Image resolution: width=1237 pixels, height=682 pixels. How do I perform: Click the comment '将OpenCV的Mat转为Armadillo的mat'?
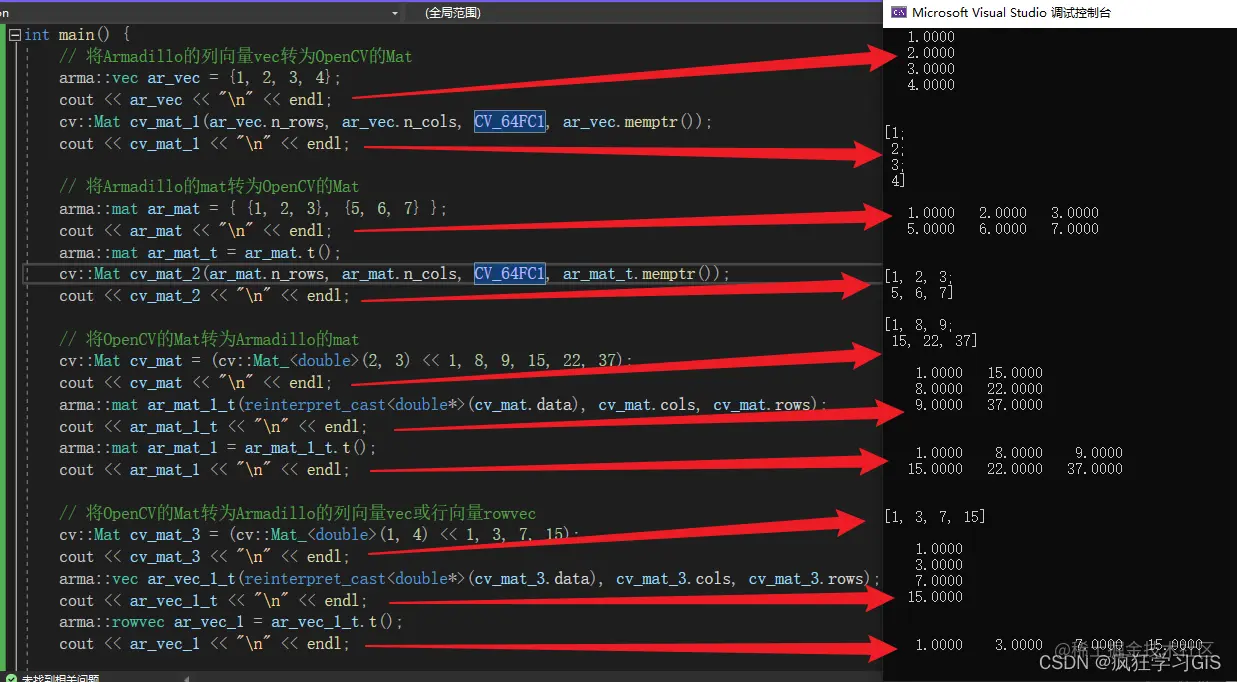coord(209,339)
